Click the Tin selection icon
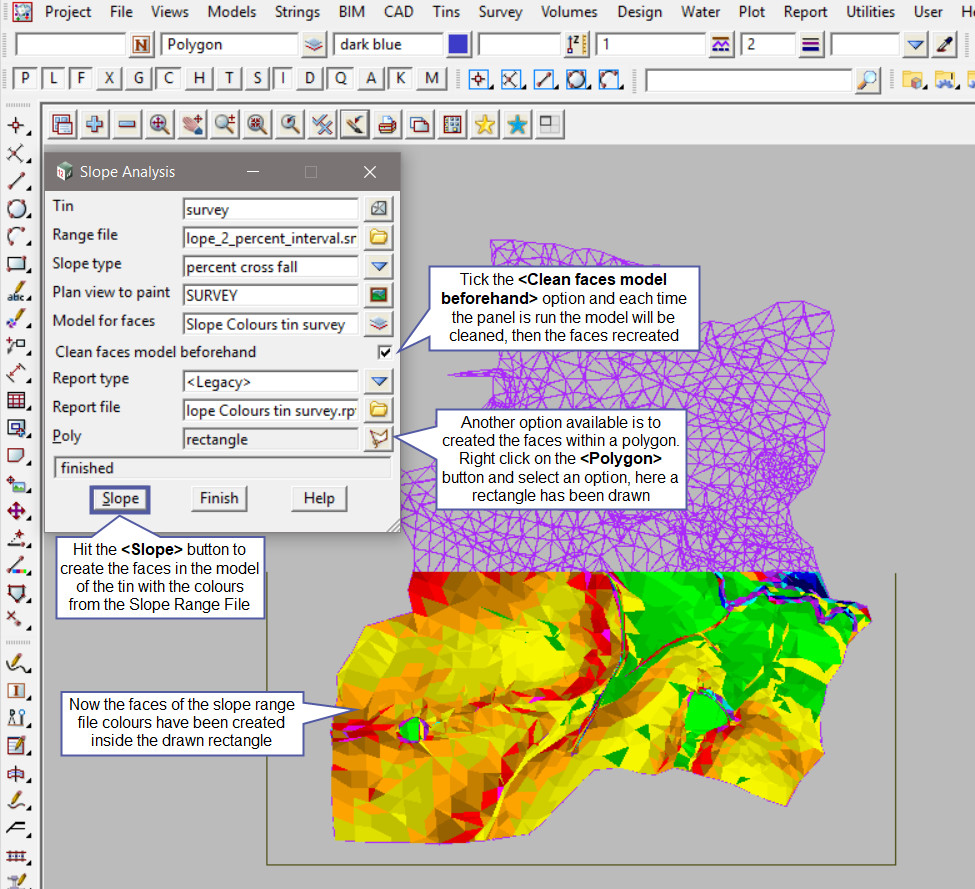Image resolution: width=975 pixels, height=889 pixels. [x=379, y=209]
